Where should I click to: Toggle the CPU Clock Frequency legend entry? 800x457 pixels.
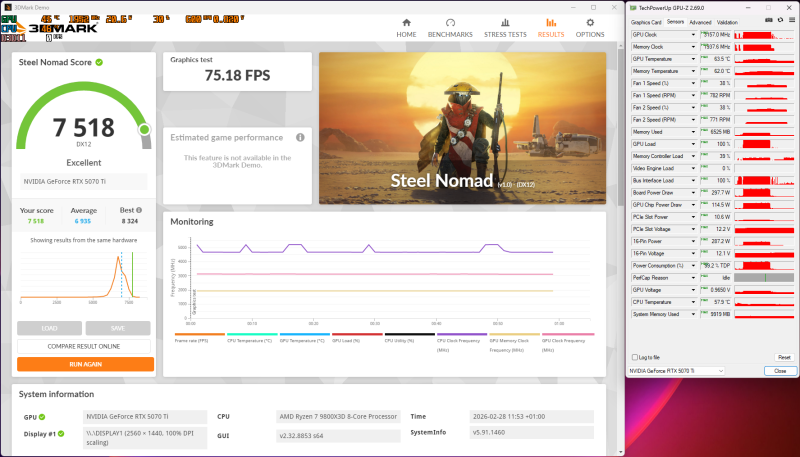point(462,342)
